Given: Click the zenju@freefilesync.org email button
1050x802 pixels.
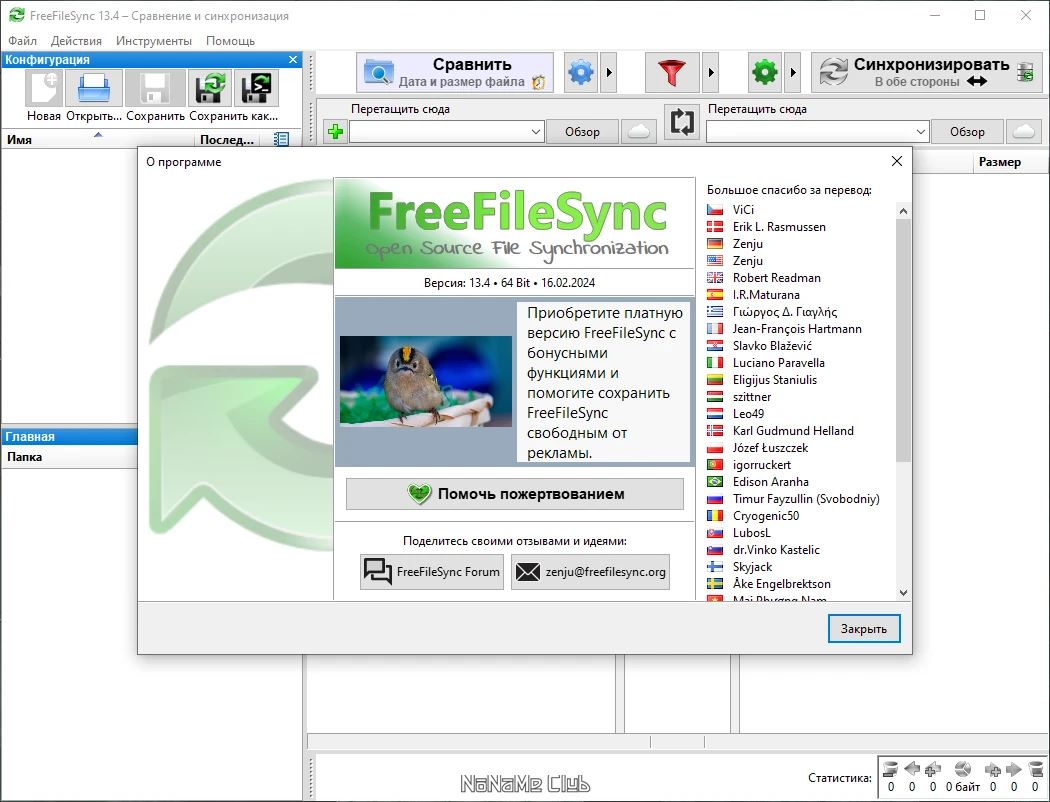Looking at the screenshot, I should [591, 572].
